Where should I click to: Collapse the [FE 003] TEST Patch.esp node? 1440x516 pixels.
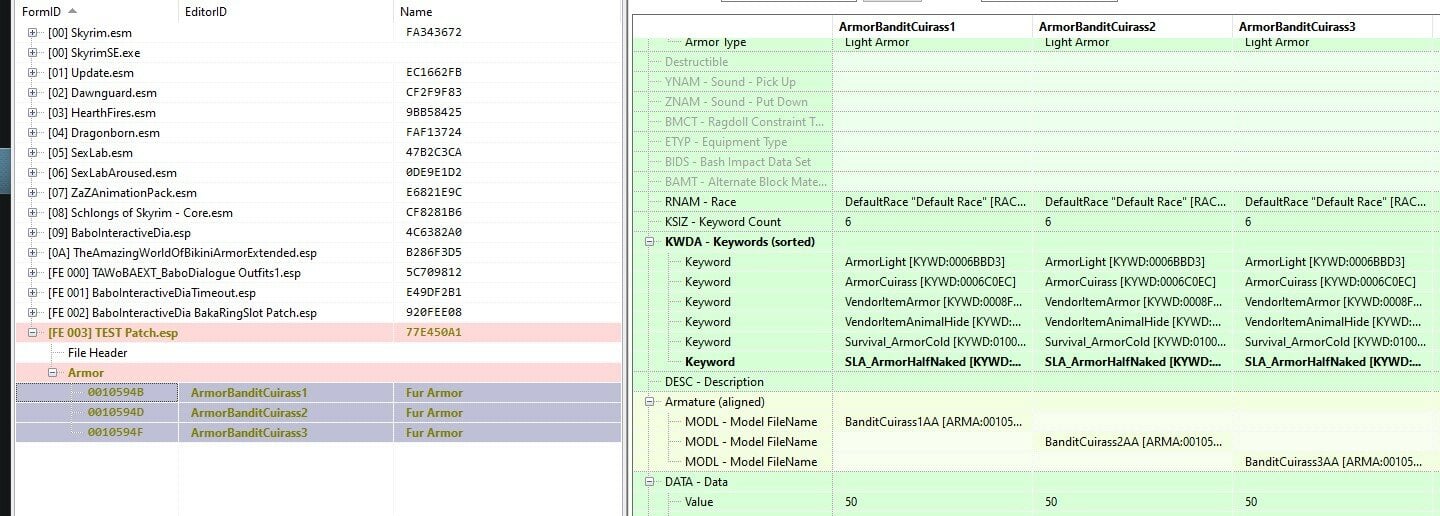click(33, 333)
